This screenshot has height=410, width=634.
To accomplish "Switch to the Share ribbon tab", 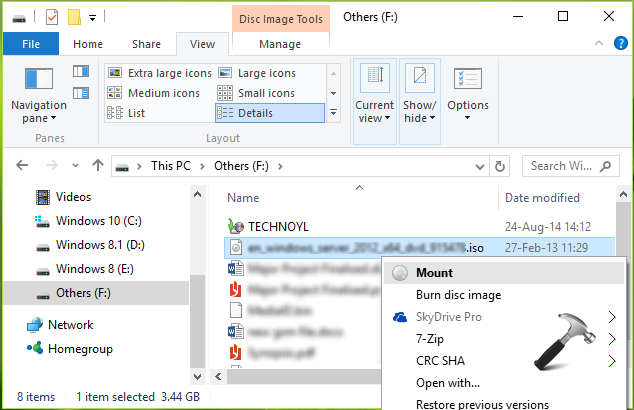I will click(x=146, y=44).
